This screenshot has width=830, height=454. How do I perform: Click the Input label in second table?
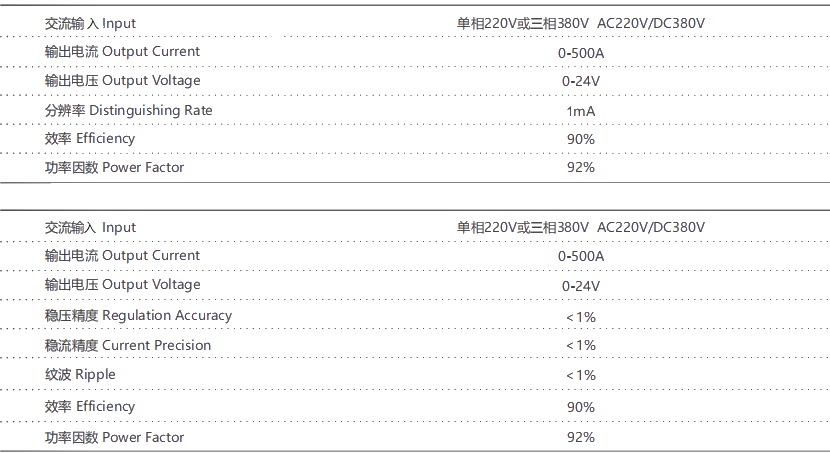[x=90, y=228]
